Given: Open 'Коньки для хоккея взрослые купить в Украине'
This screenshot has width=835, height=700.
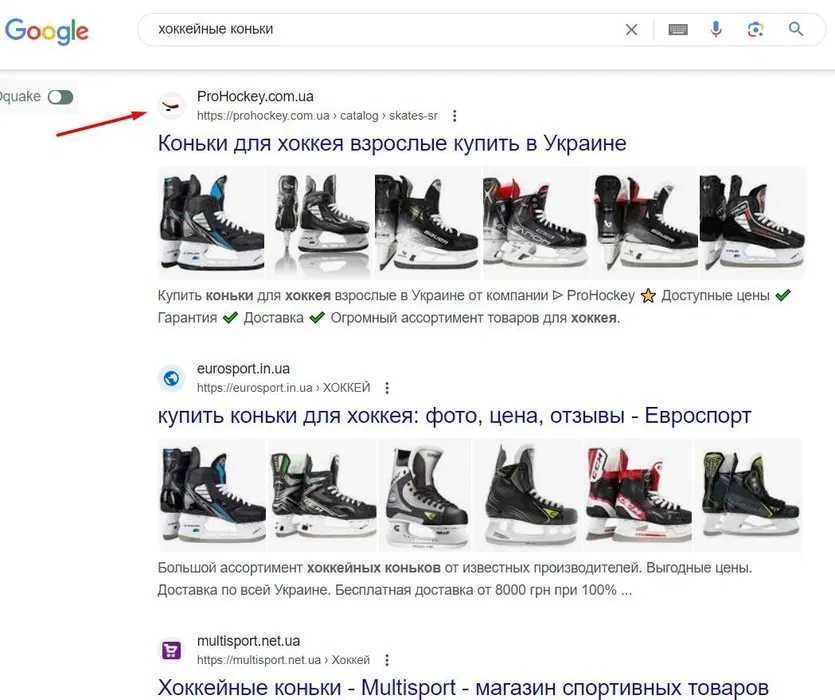Looking at the screenshot, I should point(392,143).
